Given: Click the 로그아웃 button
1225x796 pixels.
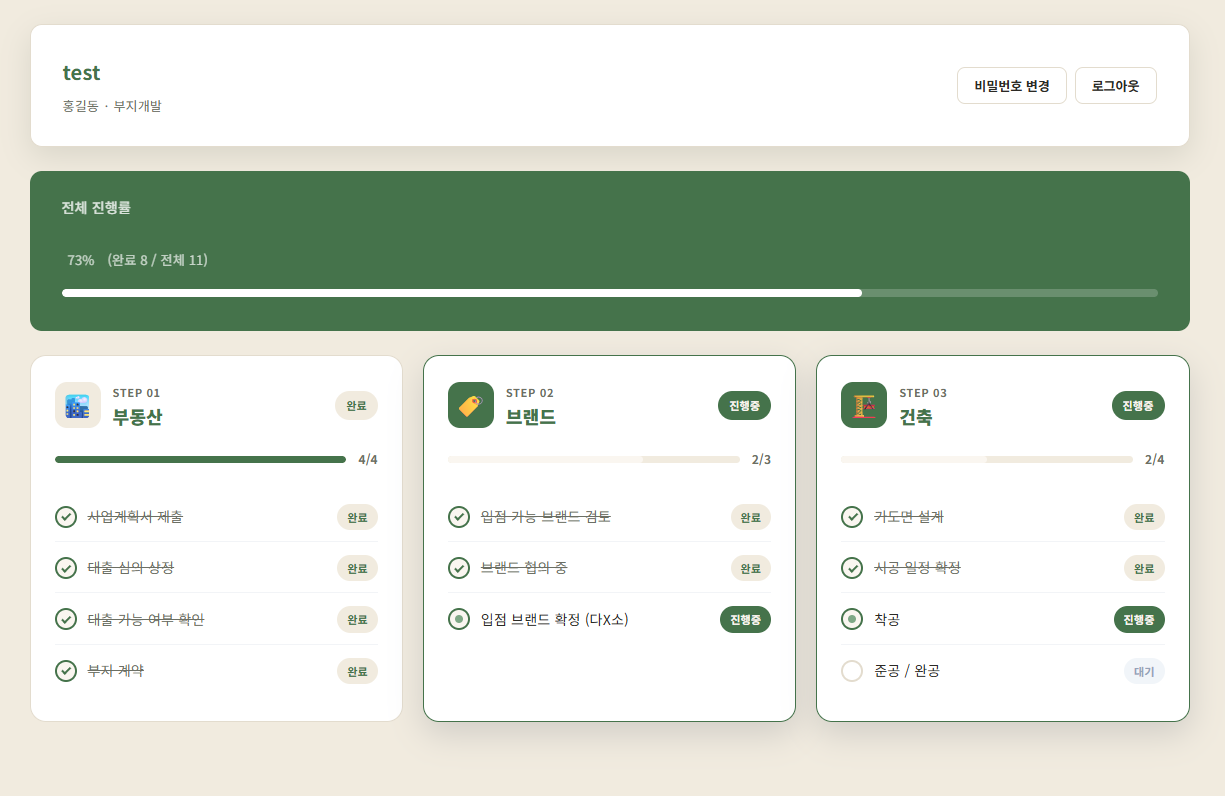Looking at the screenshot, I should 1116,86.
